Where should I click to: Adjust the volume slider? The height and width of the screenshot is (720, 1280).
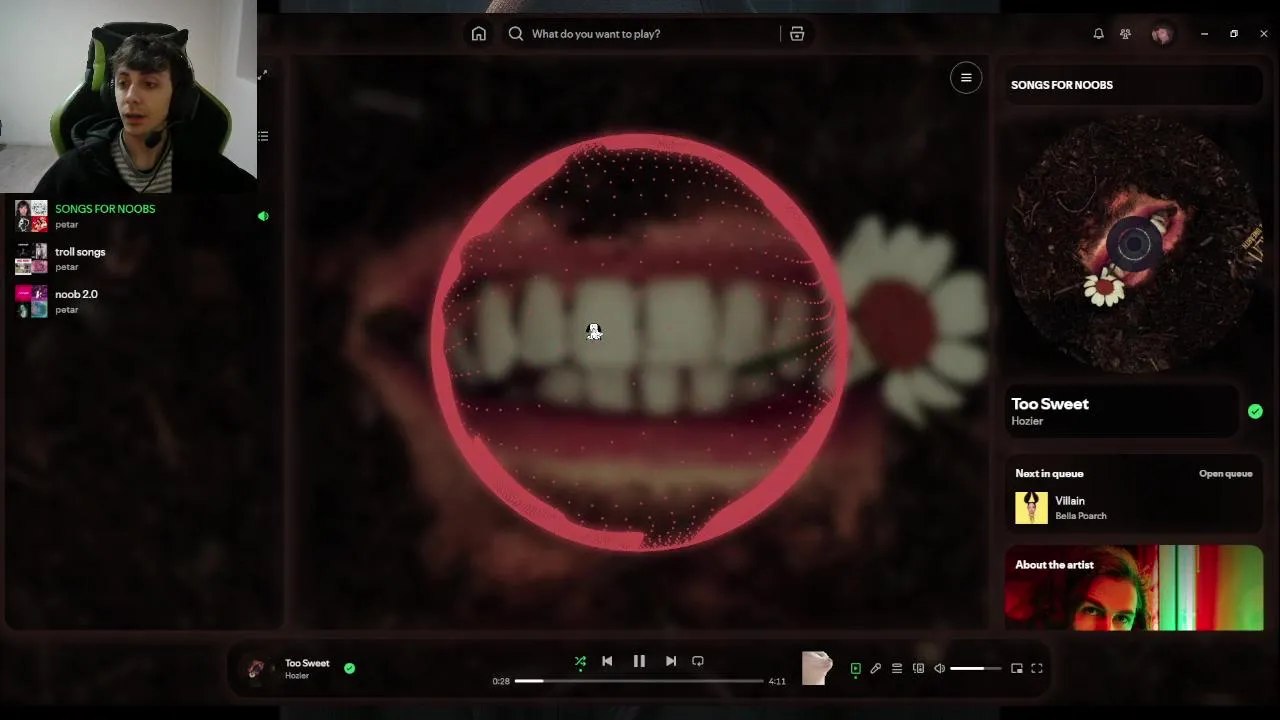click(x=975, y=669)
